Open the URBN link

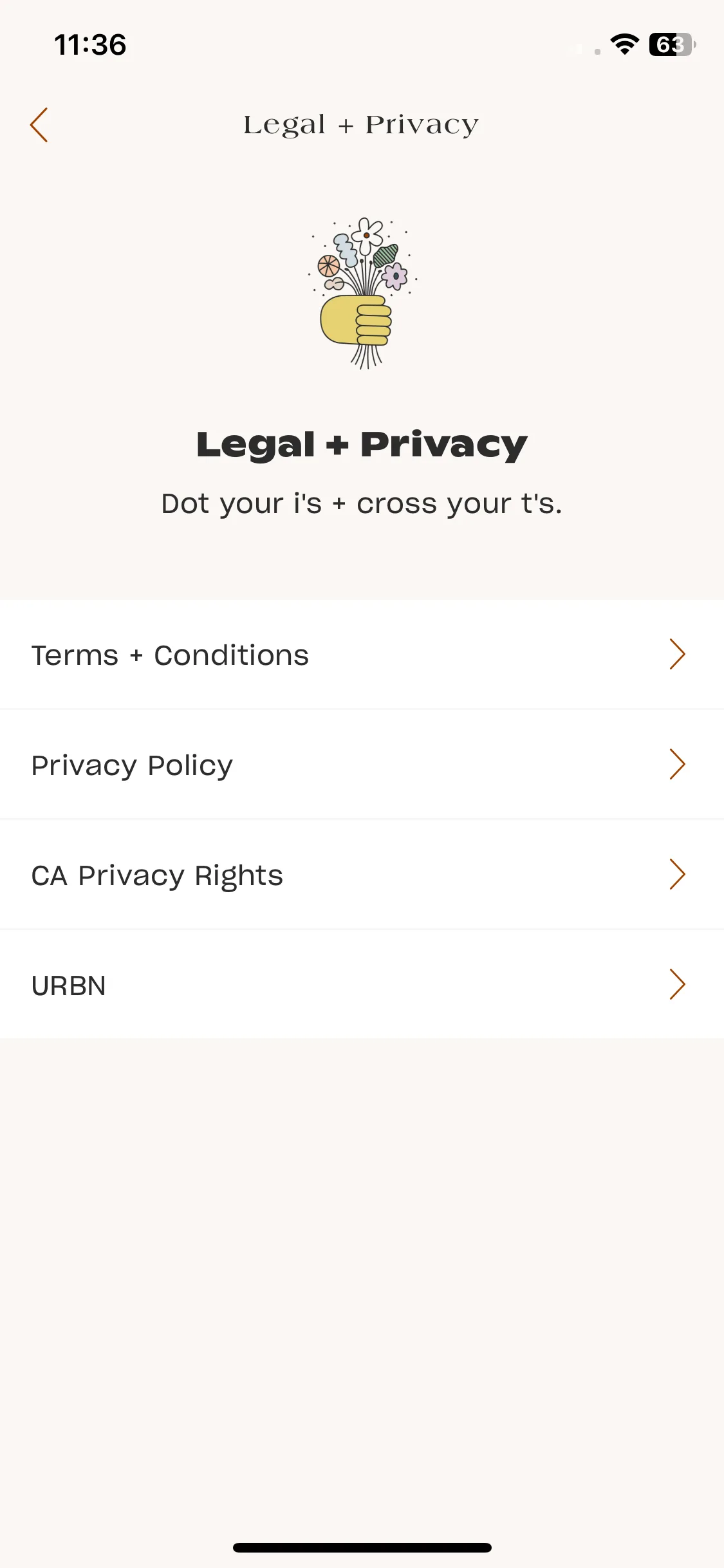coord(362,984)
